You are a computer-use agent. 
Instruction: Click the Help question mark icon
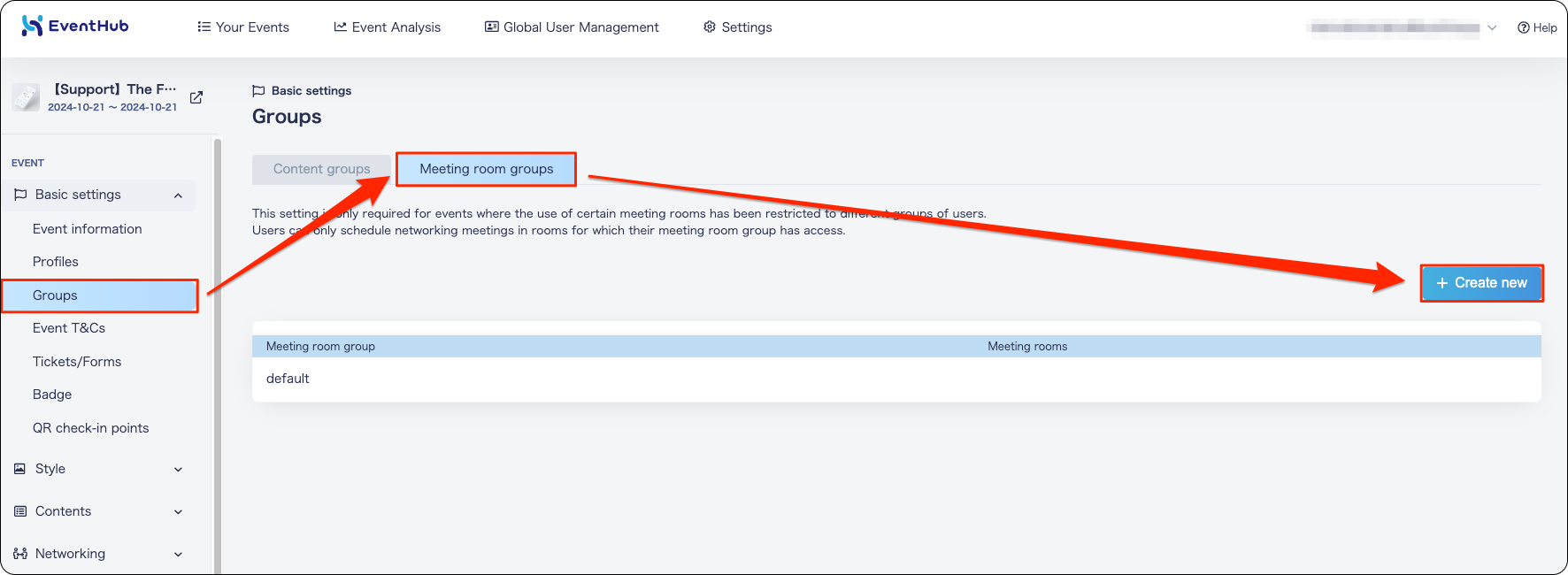[x=1523, y=27]
